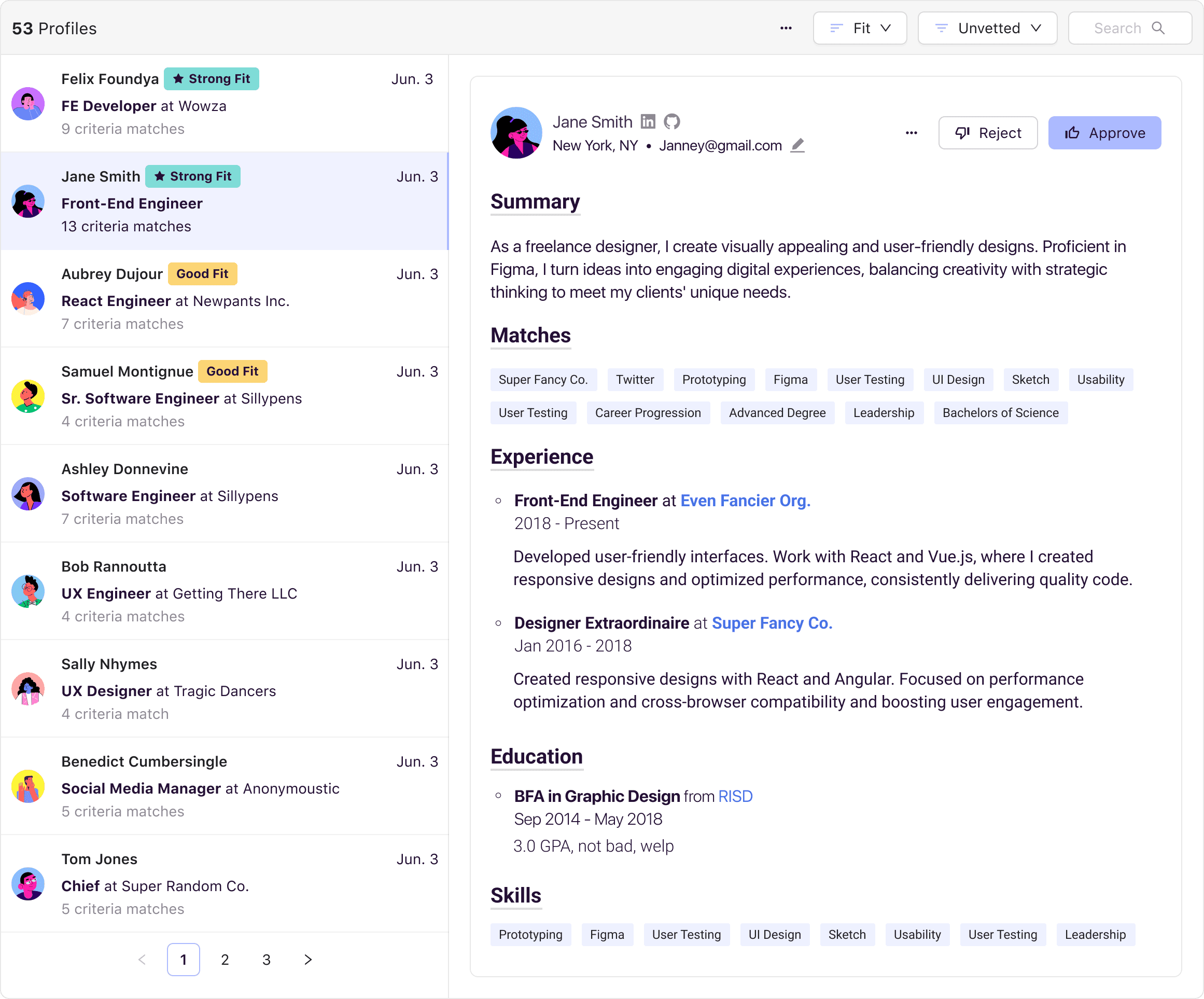Reject Jane Smith's profile
This screenshot has height=999, width=1204.
(x=988, y=132)
